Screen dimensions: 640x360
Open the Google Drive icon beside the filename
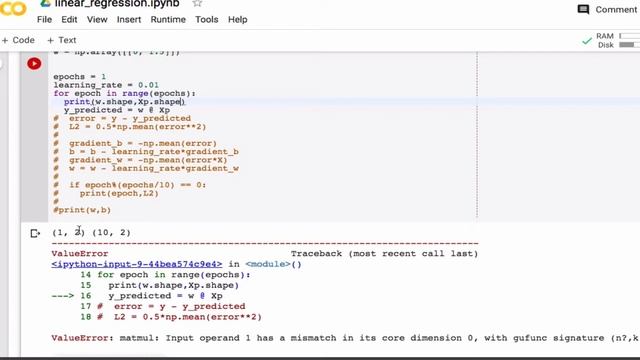point(45,3)
